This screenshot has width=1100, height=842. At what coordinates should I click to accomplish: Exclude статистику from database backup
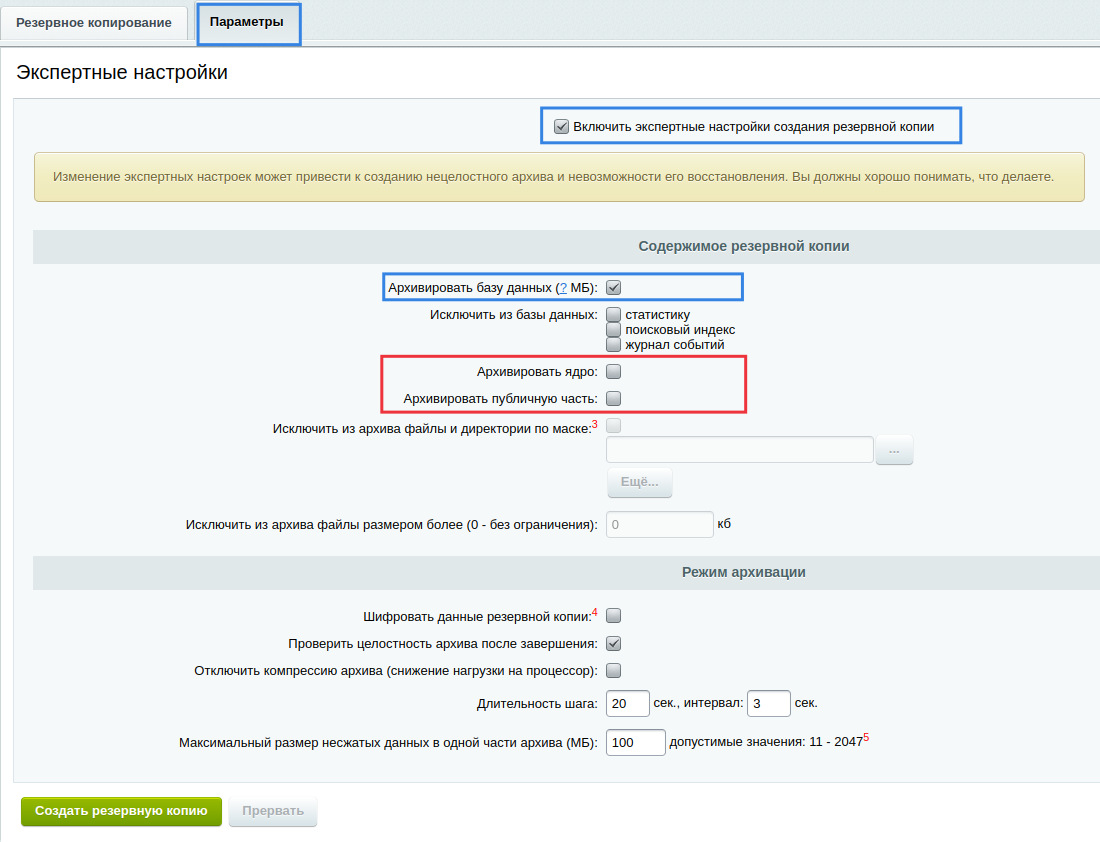(x=614, y=315)
